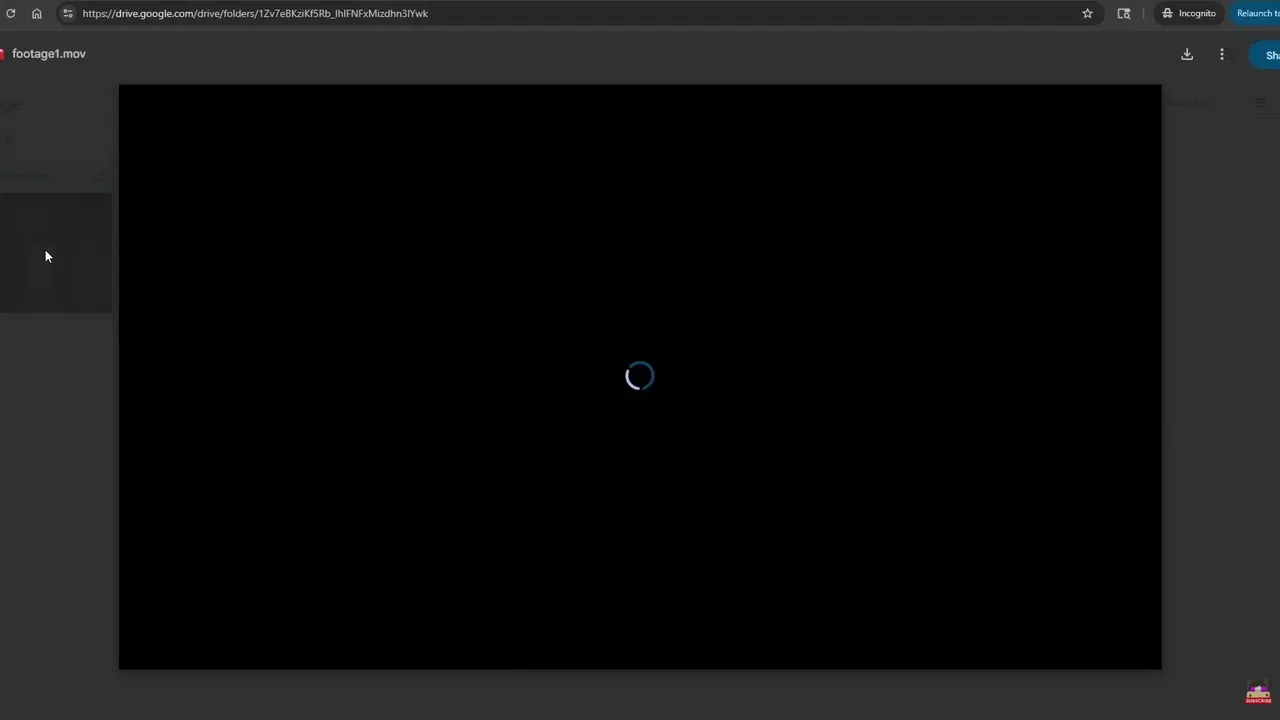Open the media/cast control icon in toolbar

coord(1124,13)
